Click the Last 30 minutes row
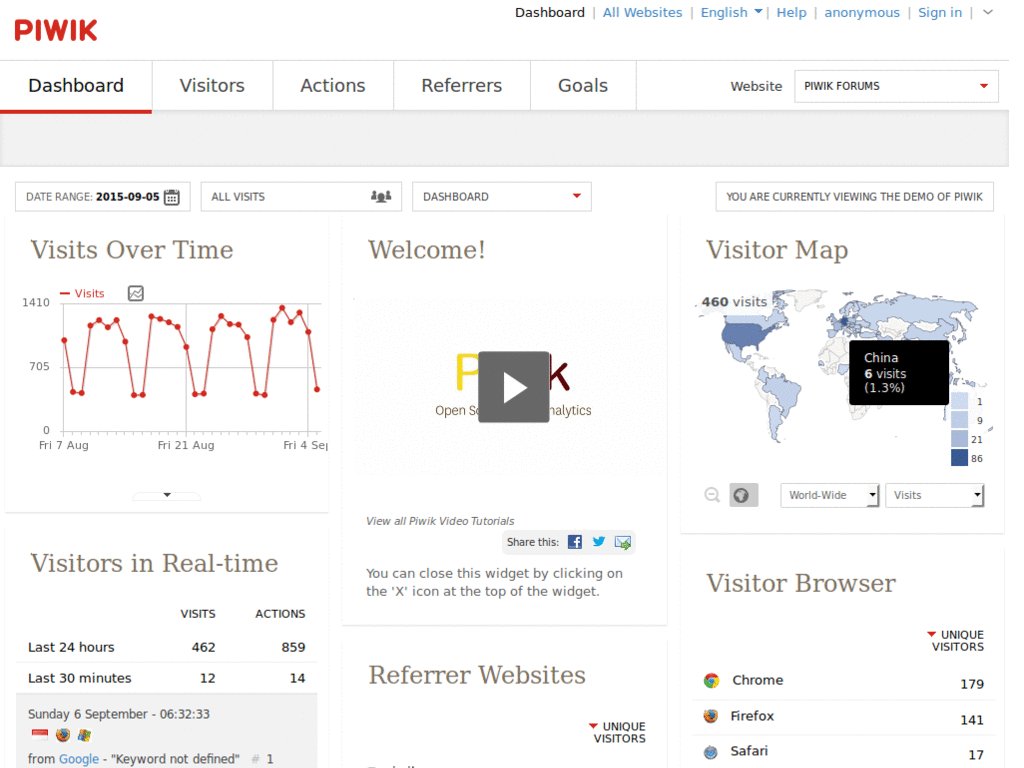Screen dimensions: 1024x768 point(167,678)
